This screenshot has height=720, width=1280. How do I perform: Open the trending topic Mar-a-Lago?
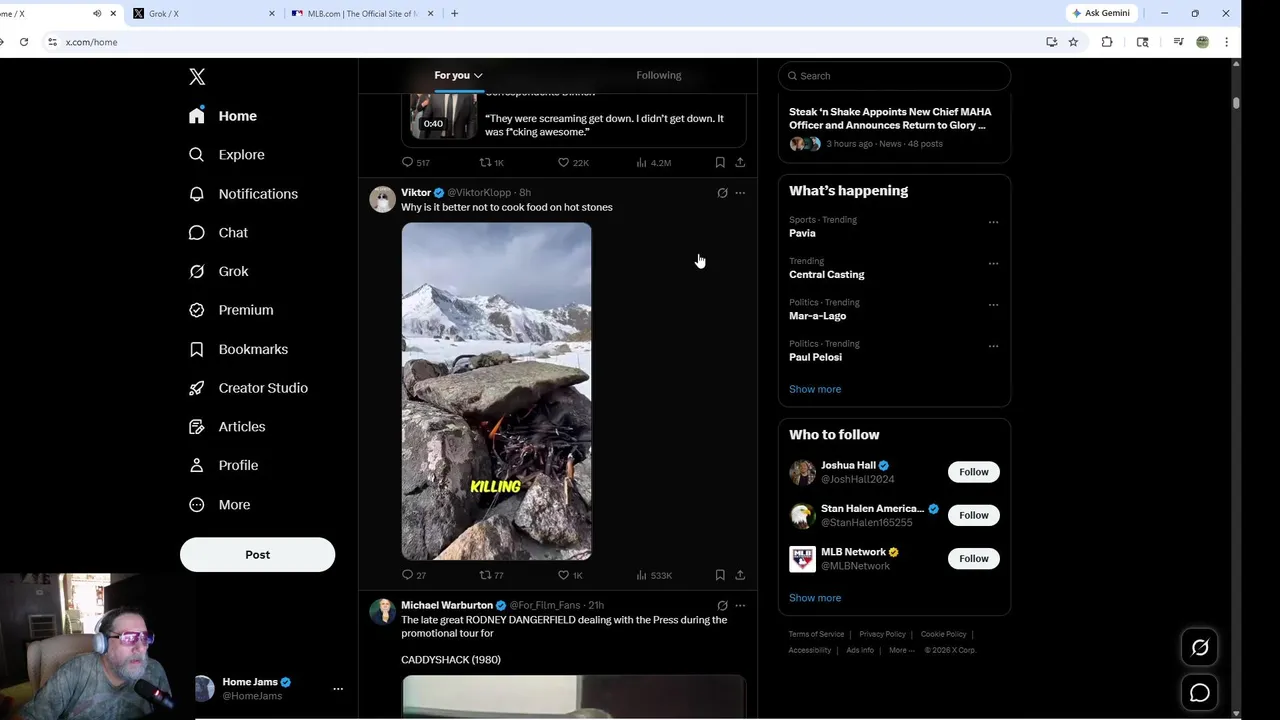pyautogui.click(x=817, y=316)
